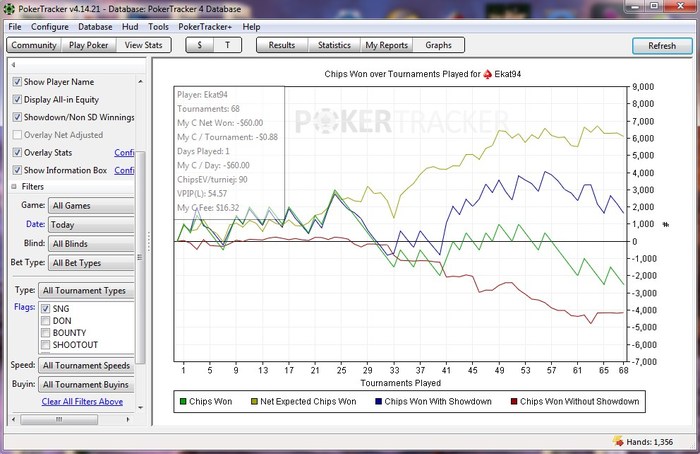The height and width of the screenshot is (454, 700).
Task: Check the BOUNTY flag
Action: (x=45, y=333)
